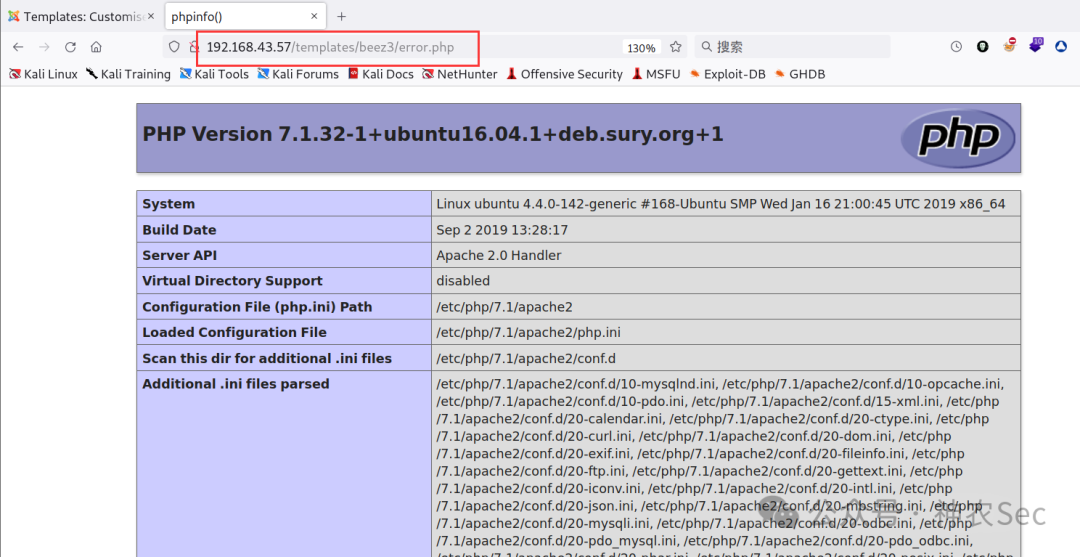This screenshot has width=1080, height=557.
Task: Open the orange extension with red badge
Action: 1010,46
